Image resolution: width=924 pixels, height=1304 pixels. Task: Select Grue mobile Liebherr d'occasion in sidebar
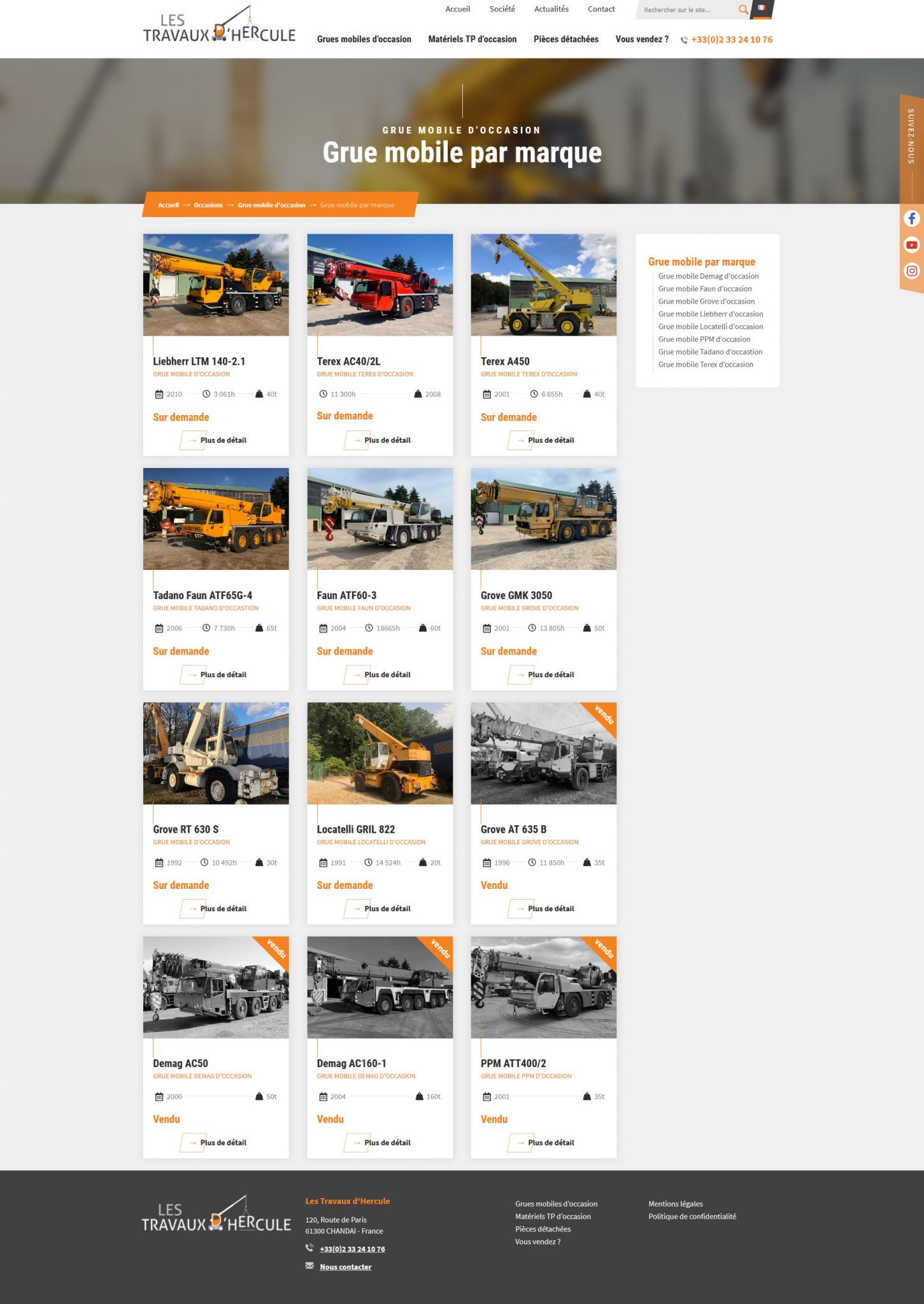710,314
